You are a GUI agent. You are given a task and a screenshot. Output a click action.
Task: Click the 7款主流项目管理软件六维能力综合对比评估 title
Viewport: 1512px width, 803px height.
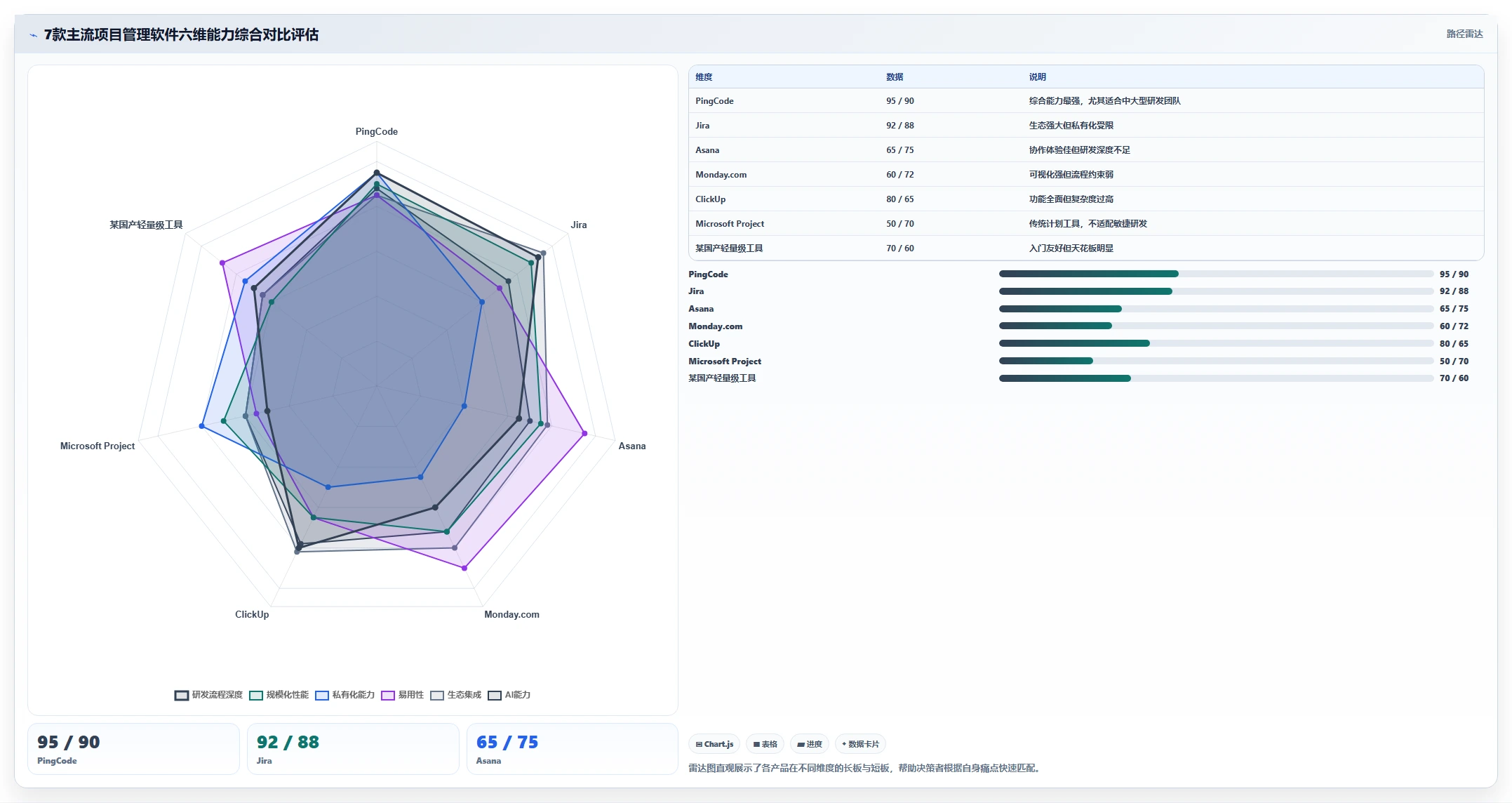181,35
